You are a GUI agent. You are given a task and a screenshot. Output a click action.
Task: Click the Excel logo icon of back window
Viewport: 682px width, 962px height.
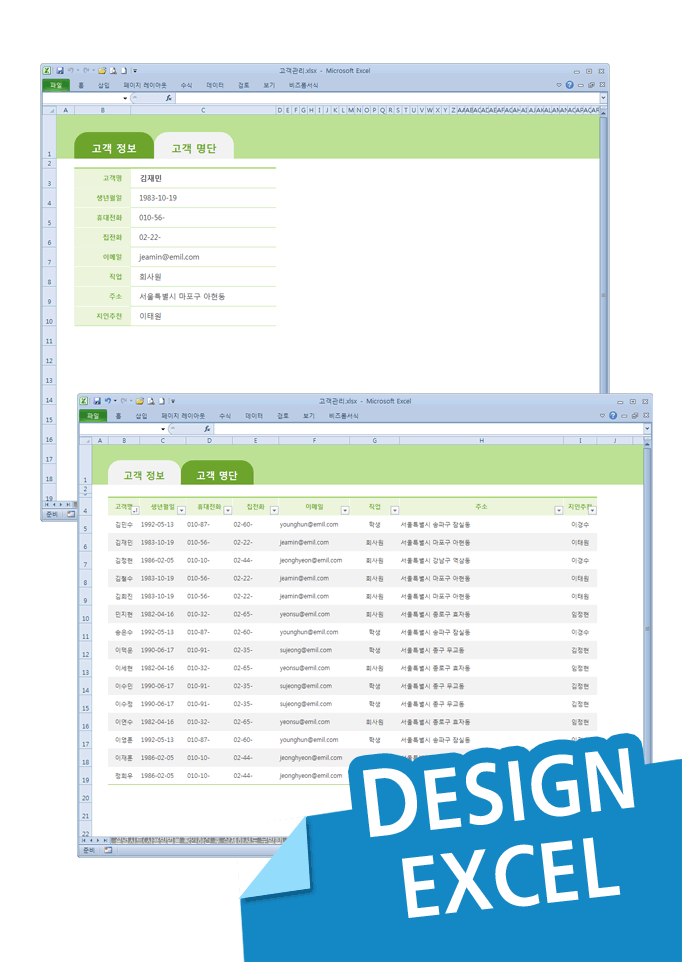[x=47, y=71]
